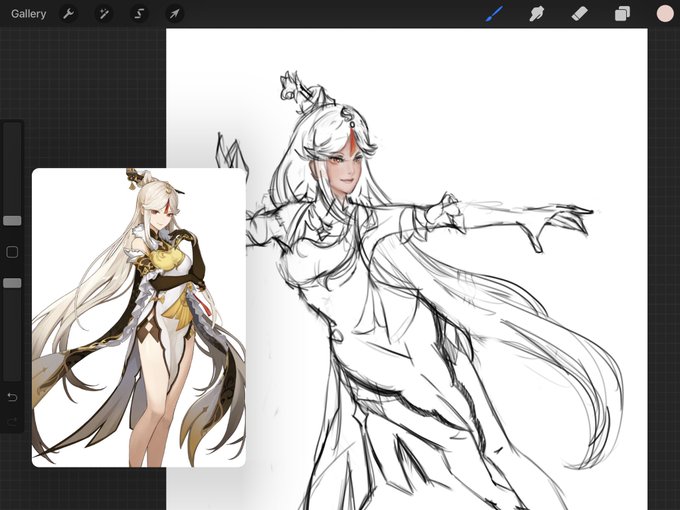Select the Brush tool
The image size is (680, 510).
[494, 14]
